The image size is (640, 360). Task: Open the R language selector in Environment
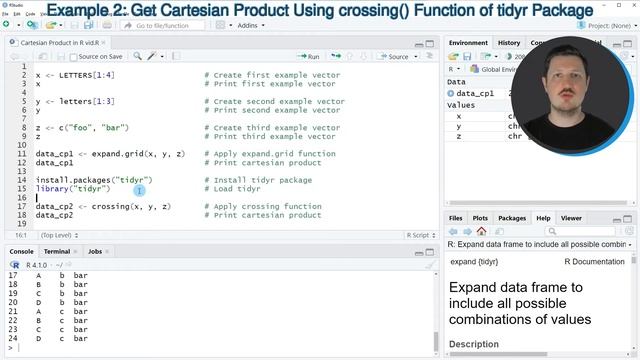tap(454, 69)
